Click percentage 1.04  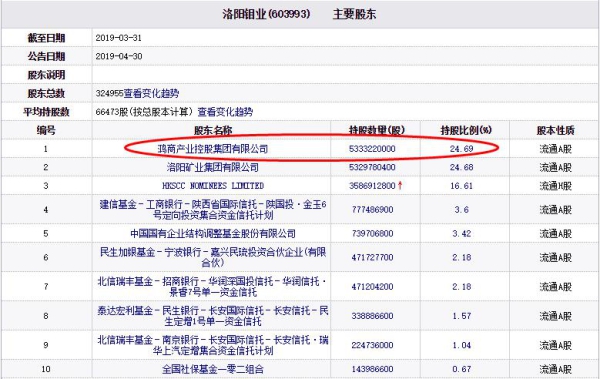[x=461, y=345]
